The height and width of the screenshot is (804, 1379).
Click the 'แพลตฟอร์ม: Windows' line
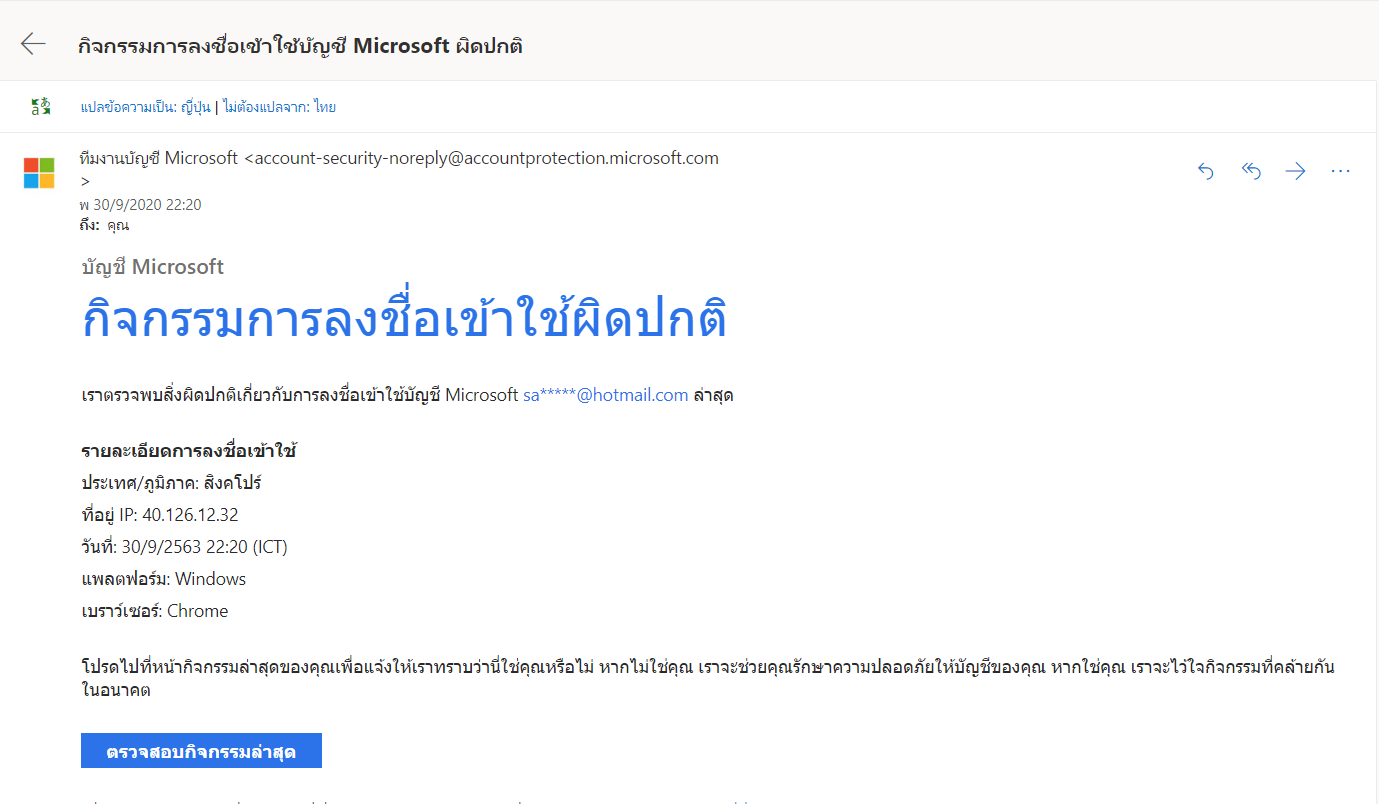click(x=163, y=579)
